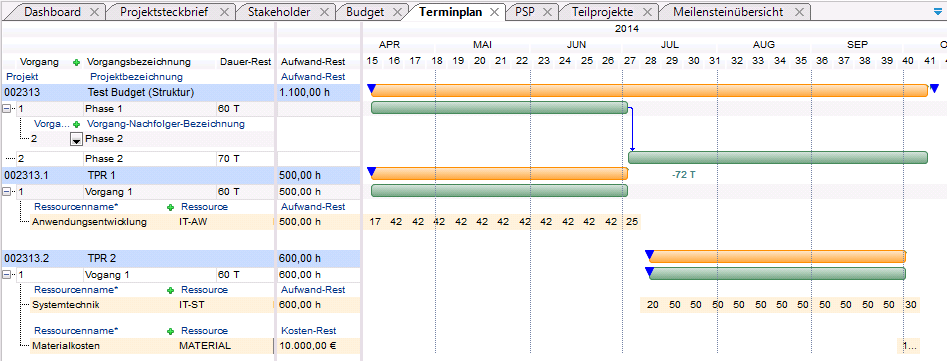Click the Phase 1 to Phase 2 link arrow
Viewport: 947px width, 361px height.
tap(632, 129)
